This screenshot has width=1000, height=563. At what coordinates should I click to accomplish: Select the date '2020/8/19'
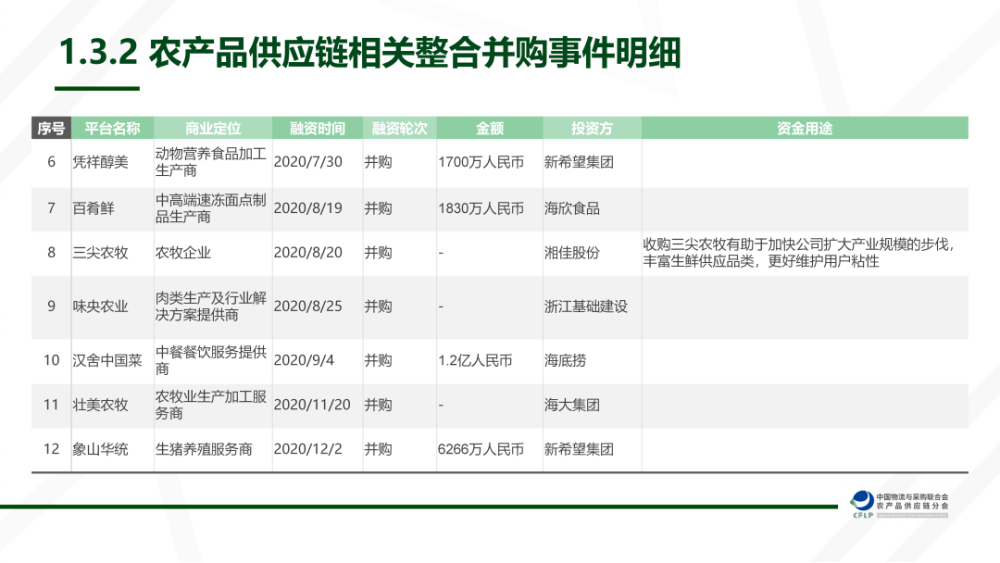click(x=308, y=208)
